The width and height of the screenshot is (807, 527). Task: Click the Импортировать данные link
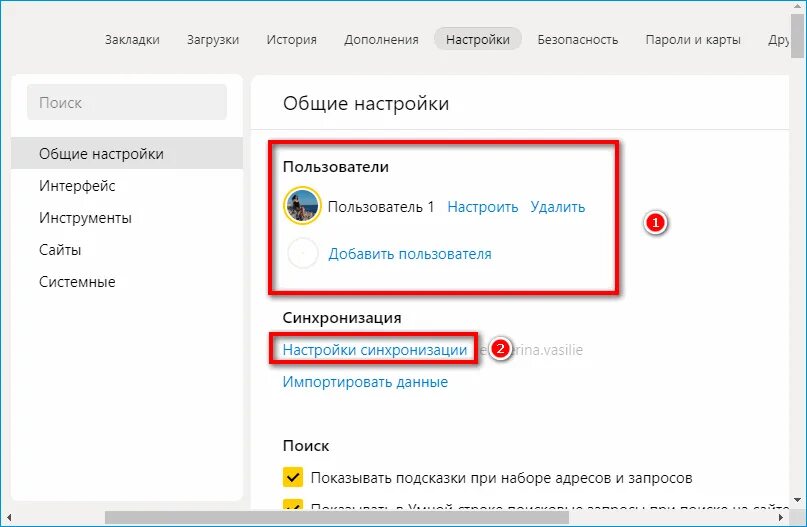click(x=365, y=382)
